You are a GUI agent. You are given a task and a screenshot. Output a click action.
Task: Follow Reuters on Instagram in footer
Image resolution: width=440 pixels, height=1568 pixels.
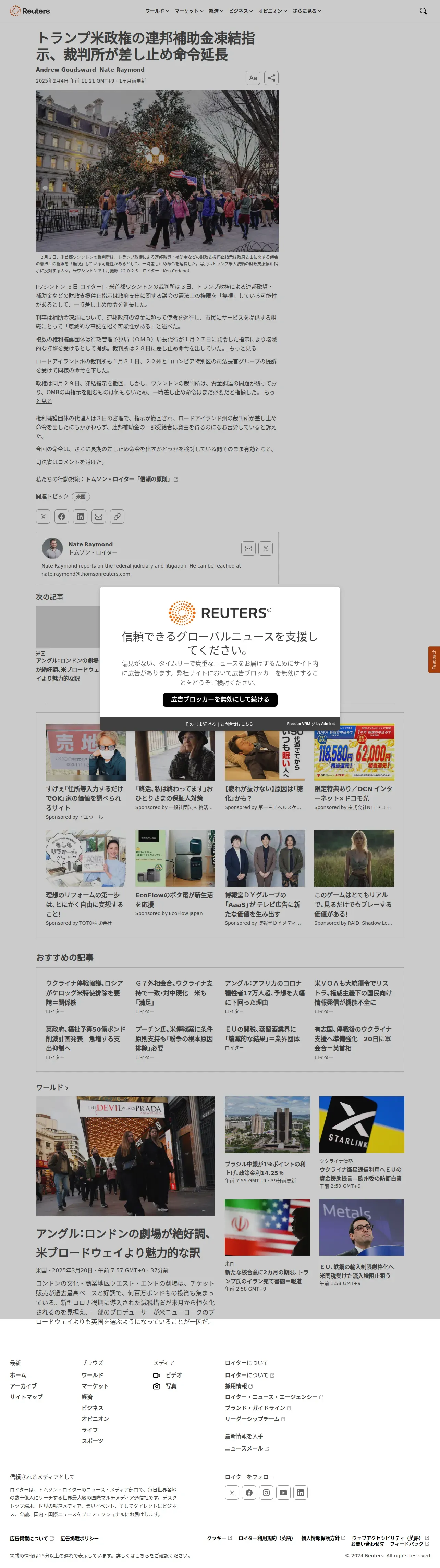click(266, 1493)
